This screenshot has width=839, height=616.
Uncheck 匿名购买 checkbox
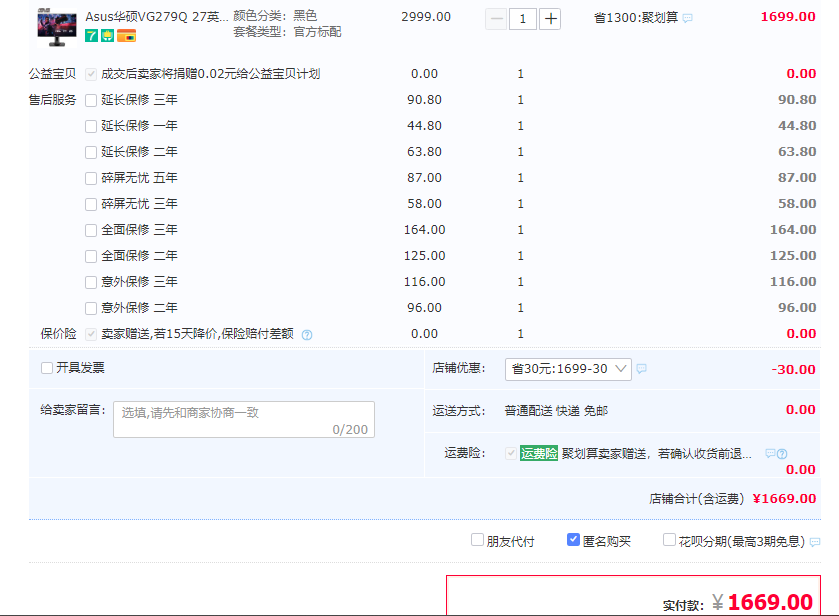[573, 539]
